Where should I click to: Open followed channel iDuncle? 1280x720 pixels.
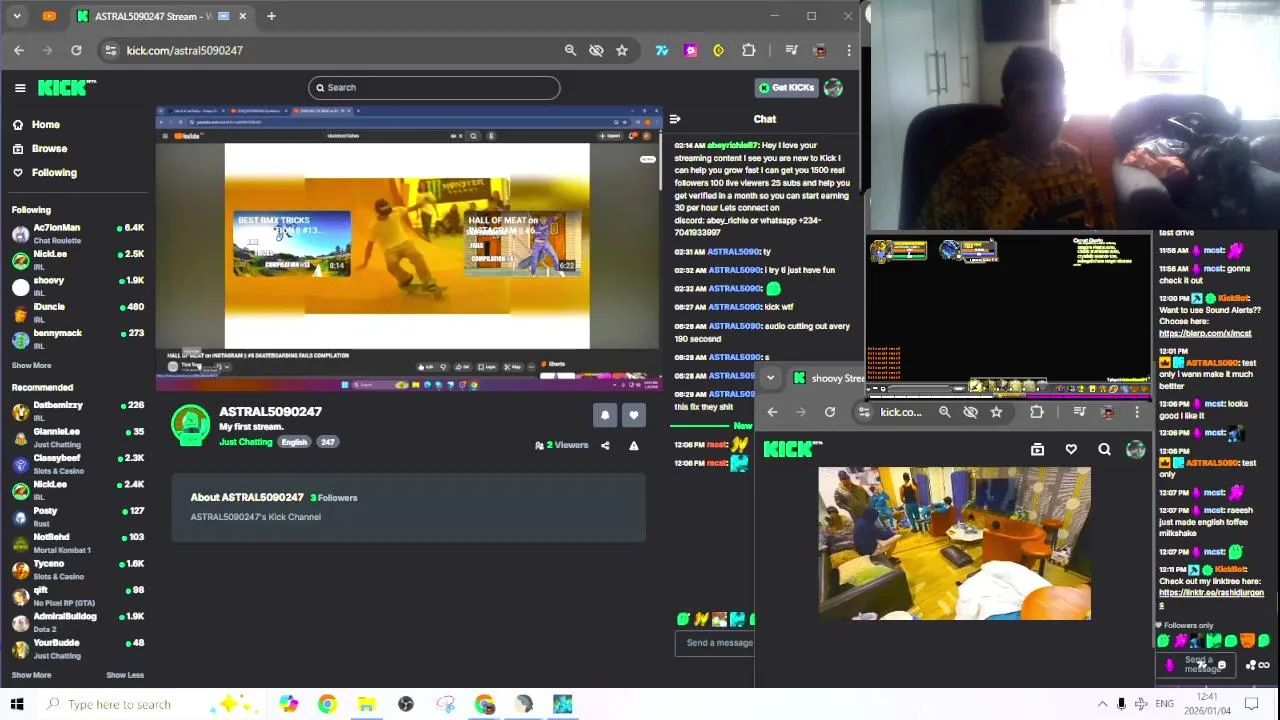click(78, 312)
